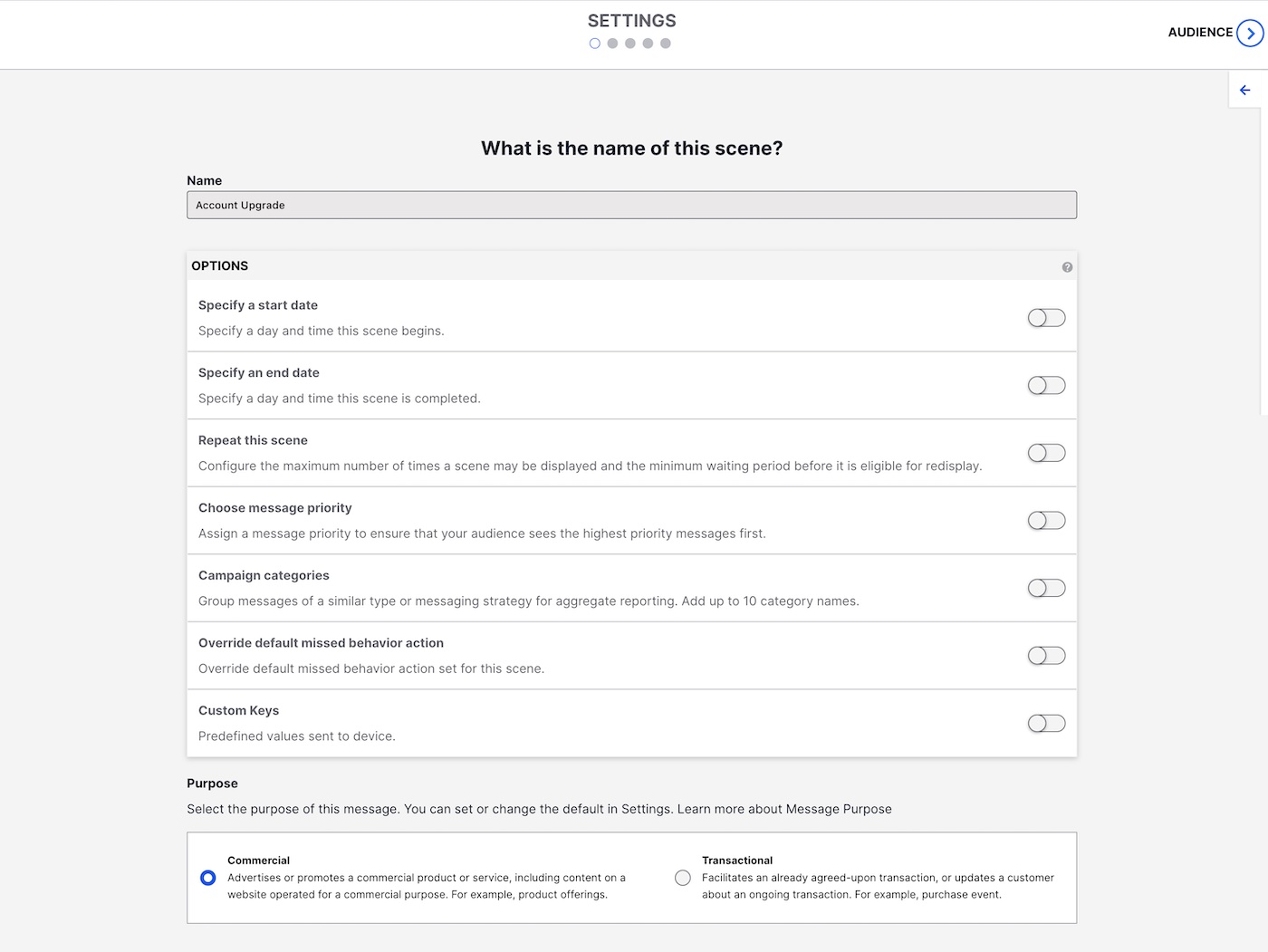
Task: Select the Commercial purpose radio button
Action: click(208, 878)
